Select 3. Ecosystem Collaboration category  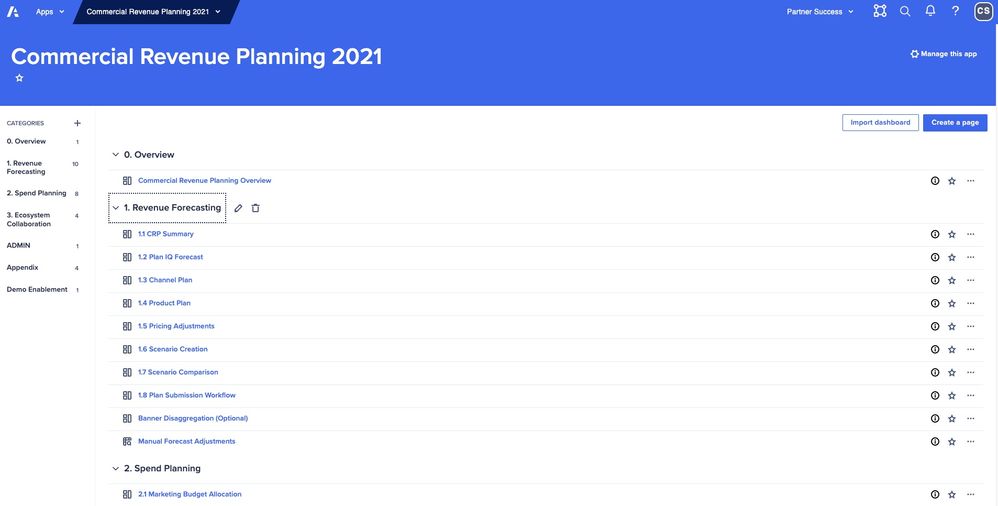click(x=29, y=220)
